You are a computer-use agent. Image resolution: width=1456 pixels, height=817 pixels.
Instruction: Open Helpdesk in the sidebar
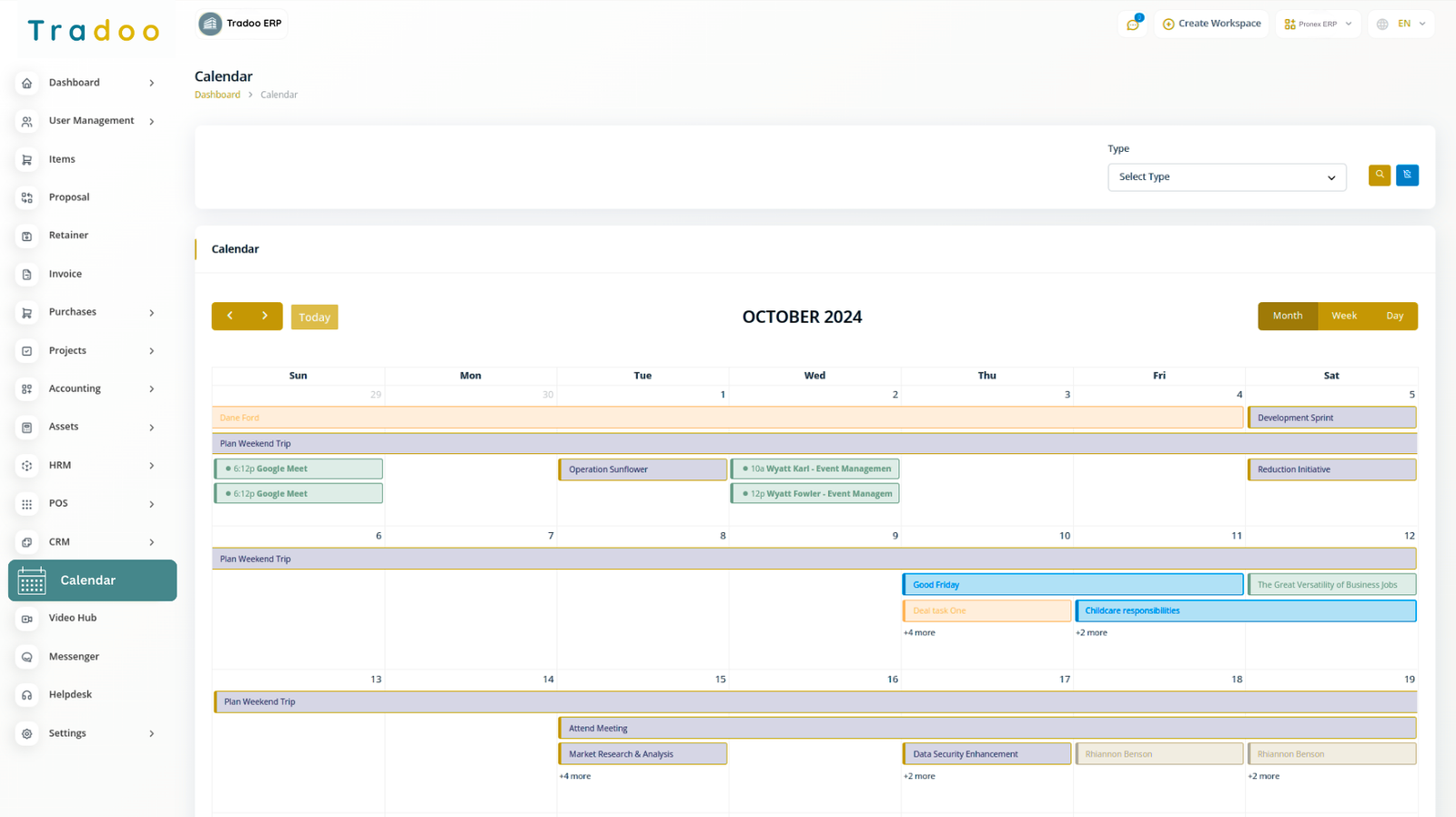tap(70, 695)
